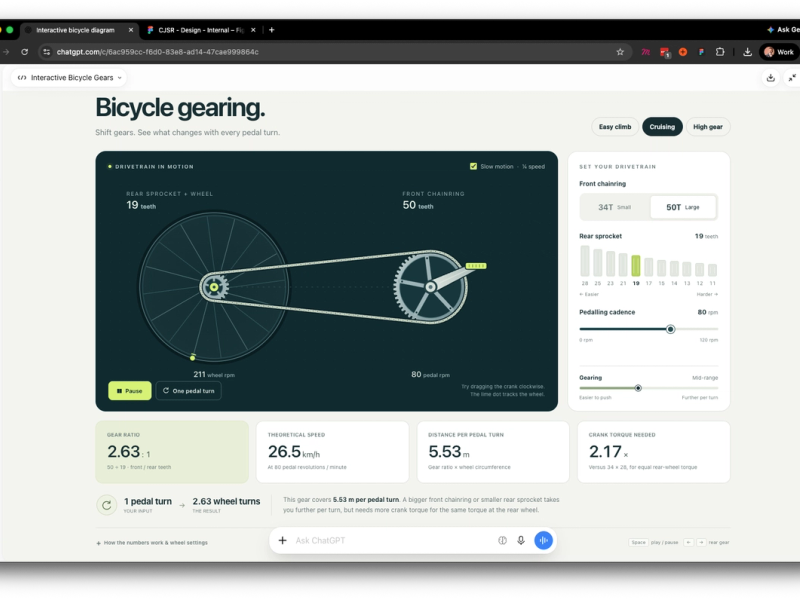Select the 12-tooth rear sprocket bar
This screenshot has height=600, width=800.
click(x=699, y=269)
